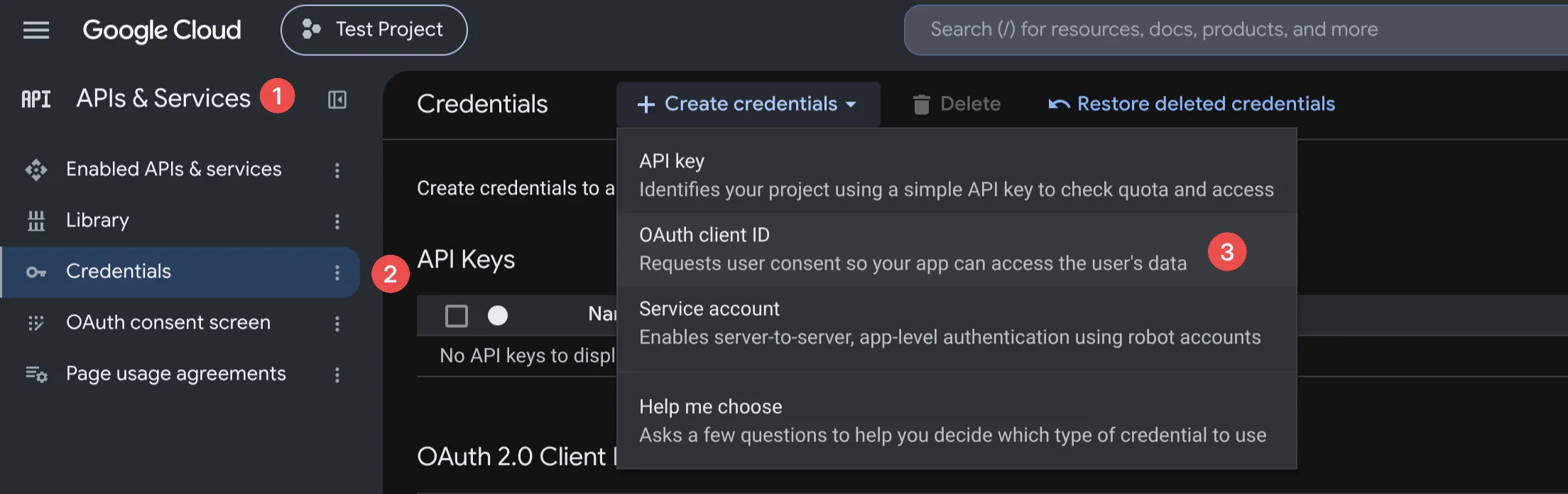Open more options for Enabled APIs & services
Viewport: 1568px width, 494px height.
tap(337, 170)
